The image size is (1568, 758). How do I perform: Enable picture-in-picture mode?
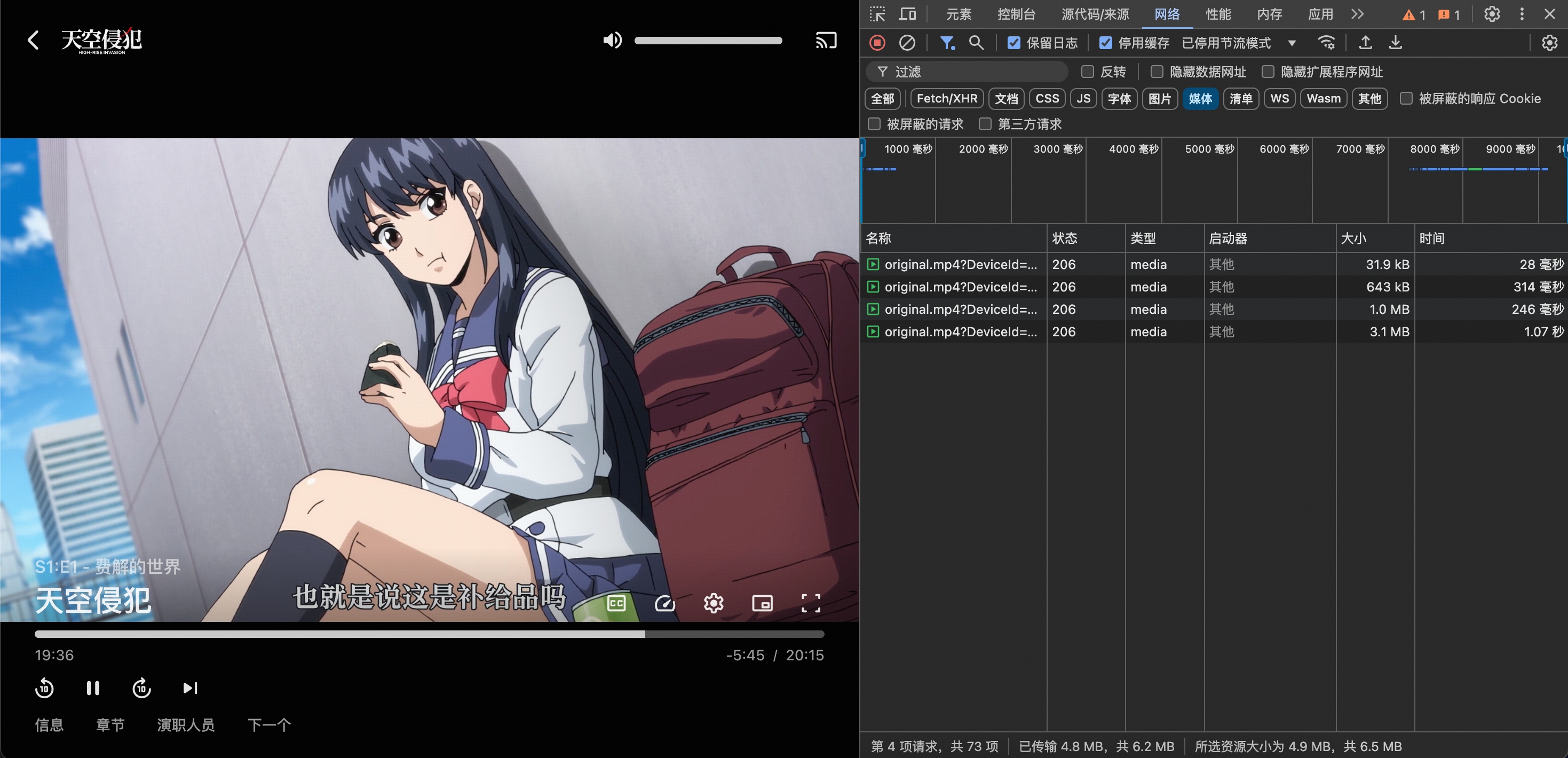coord(762,603)
